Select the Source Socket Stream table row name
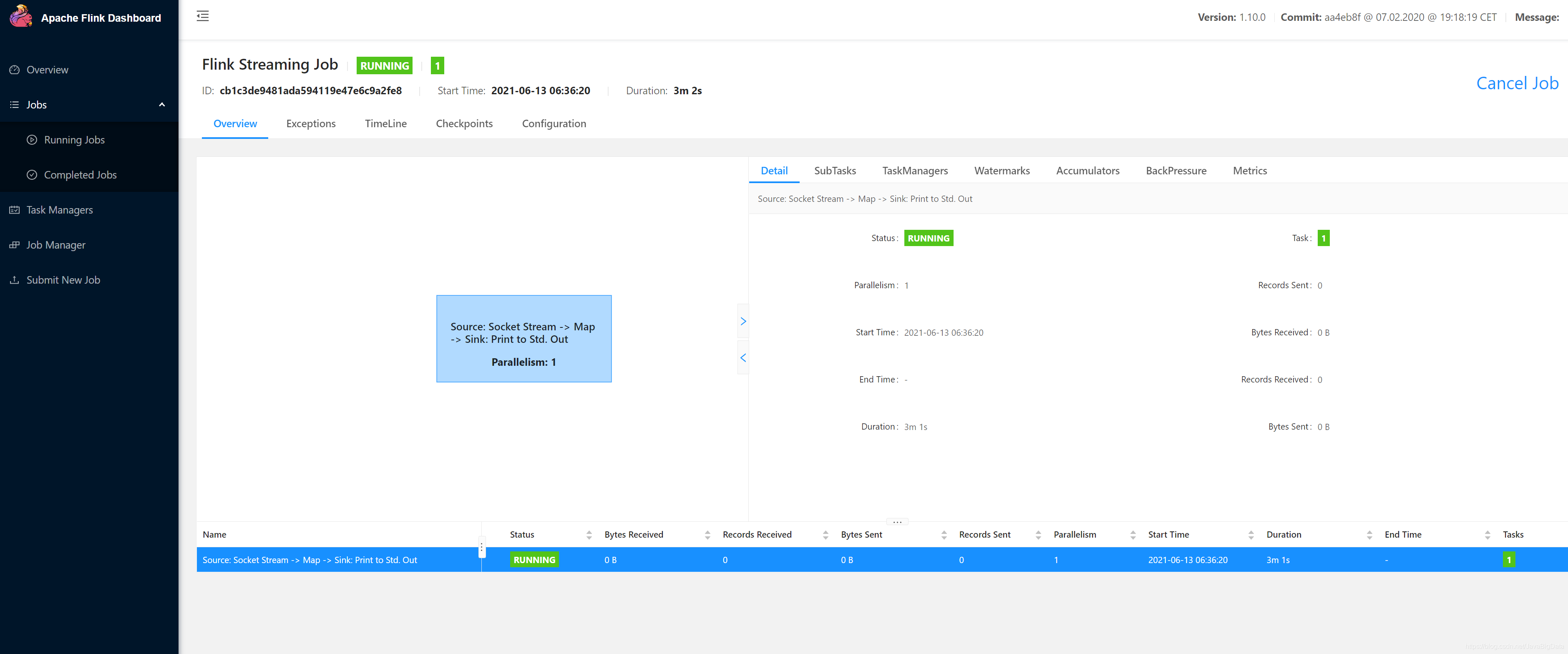 click(309, 560)
